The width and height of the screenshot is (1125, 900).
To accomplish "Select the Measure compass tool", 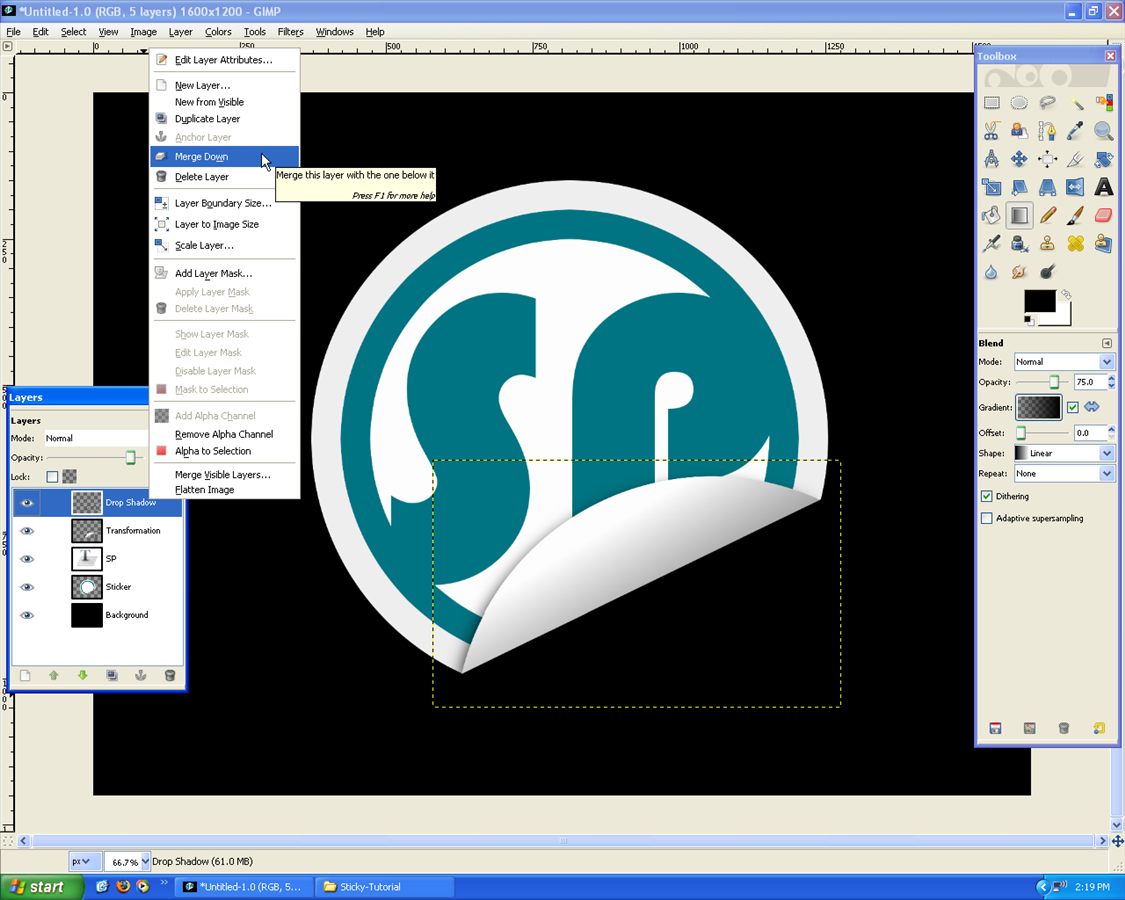I will click(992, 159).
